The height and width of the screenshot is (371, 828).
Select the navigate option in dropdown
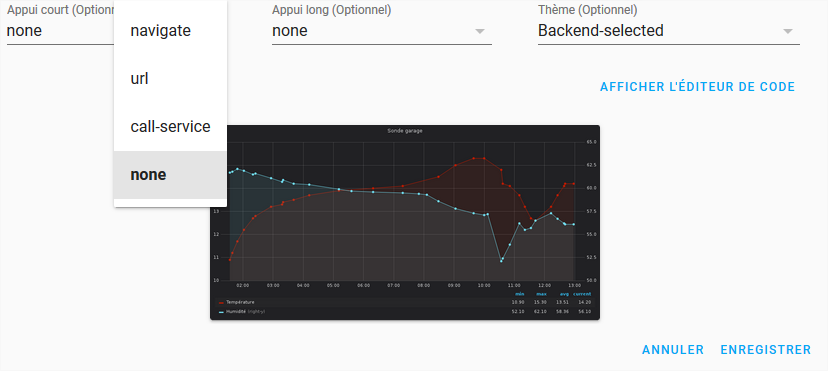pyautogui.click(x=170, y=31)
